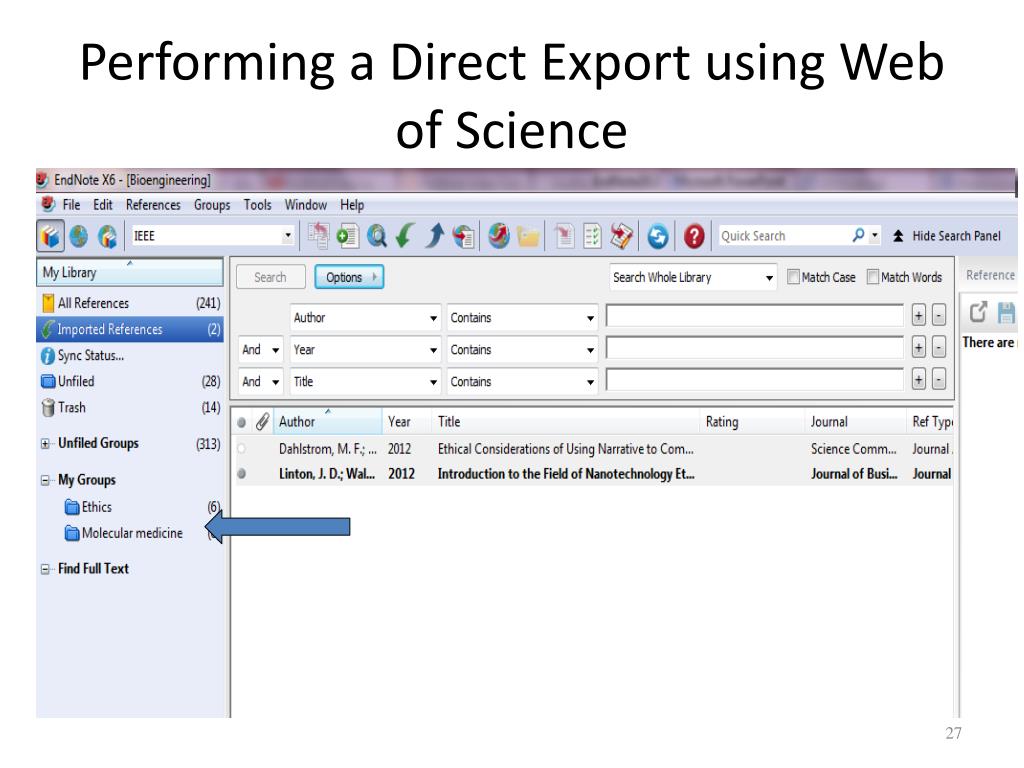Open the References menu
This screenshot has width=1024, height=768.
pyautogui.click(x=153, y=205)
